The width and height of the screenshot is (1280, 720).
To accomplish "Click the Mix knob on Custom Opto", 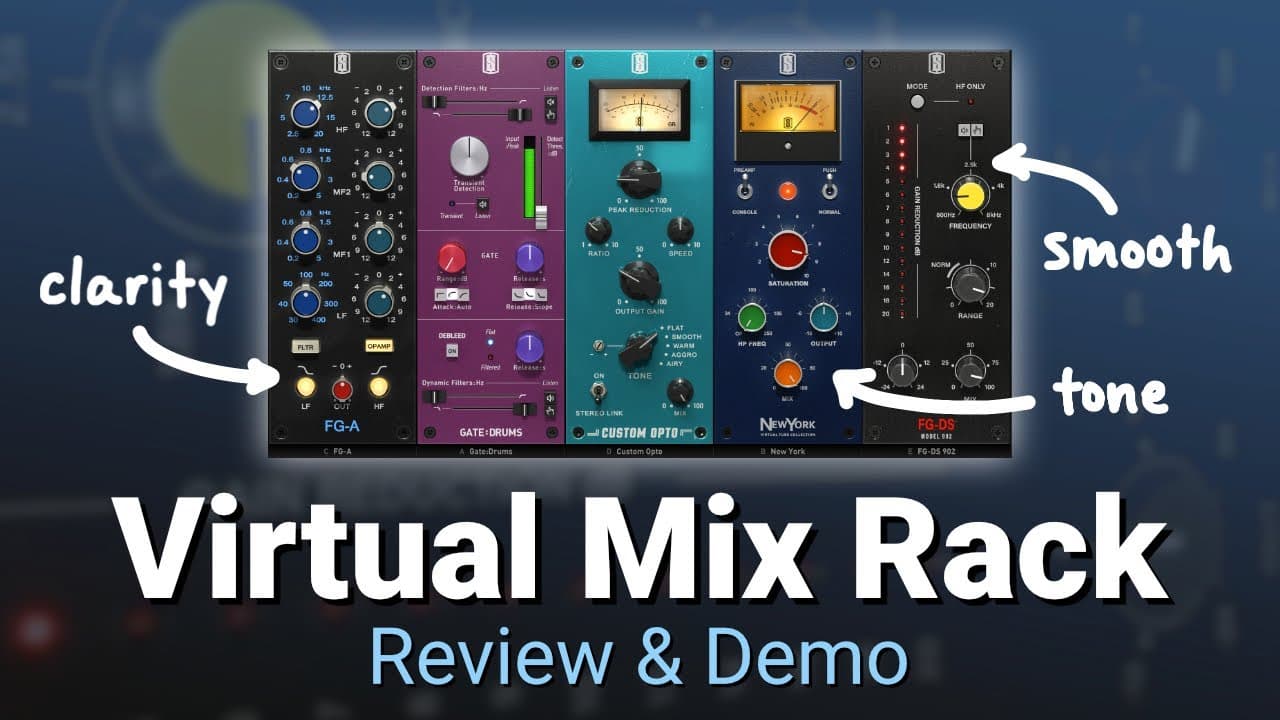I will (680, 390).
